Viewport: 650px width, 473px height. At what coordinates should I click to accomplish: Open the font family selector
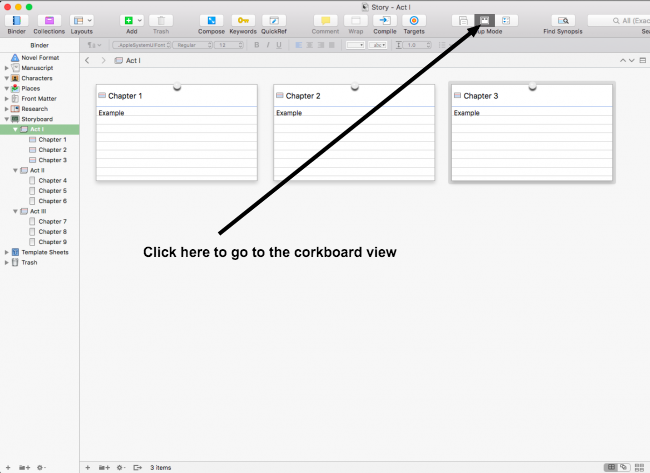point(141,45)
